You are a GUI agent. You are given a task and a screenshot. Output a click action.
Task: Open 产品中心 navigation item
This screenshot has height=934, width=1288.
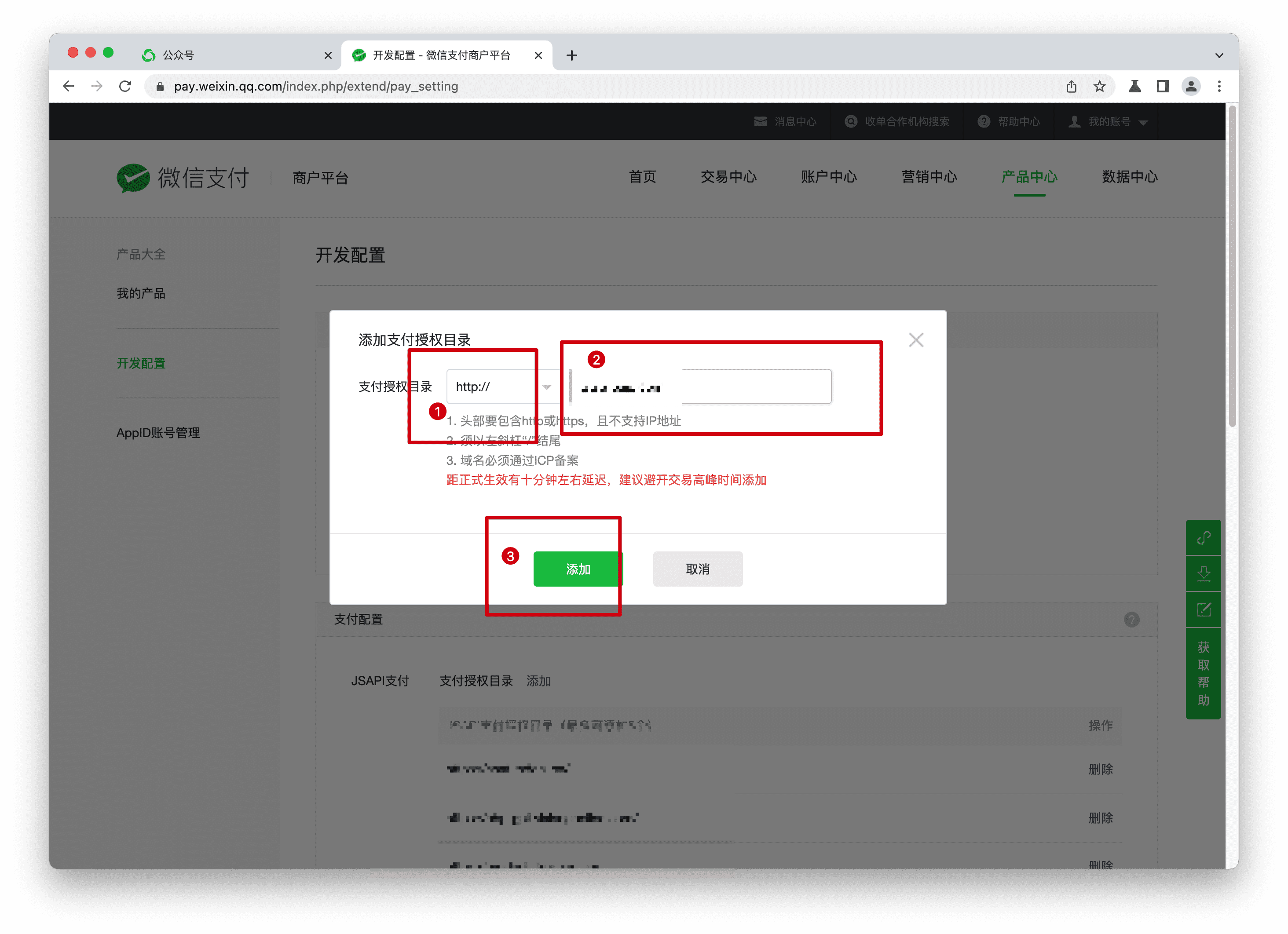tap(1029, 177)
